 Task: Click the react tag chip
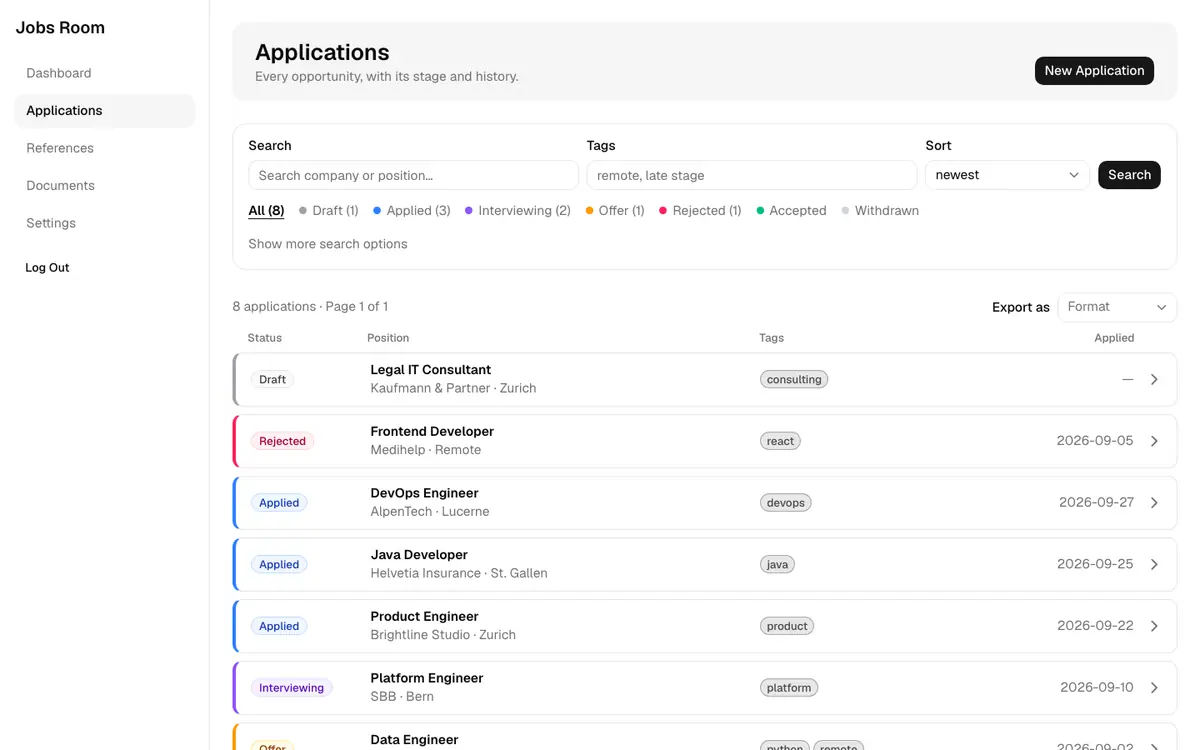tap(780, 441)
